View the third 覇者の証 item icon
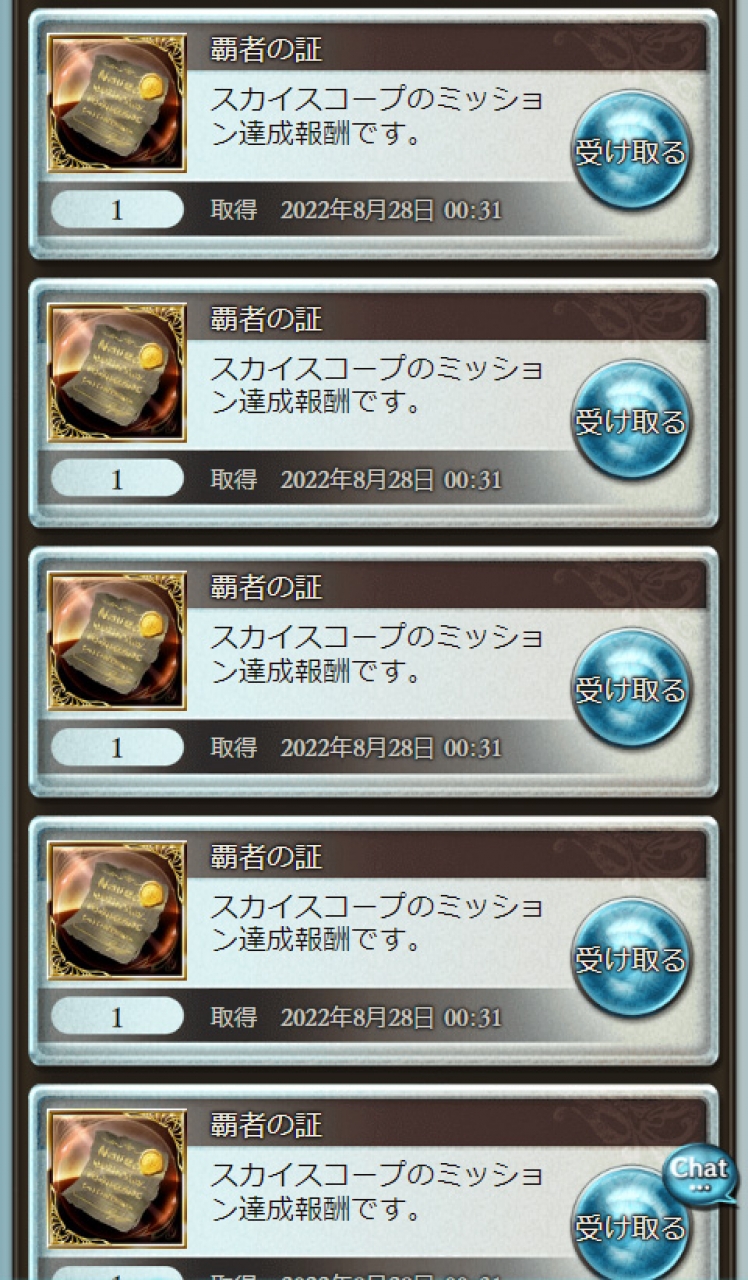 coord(117,641)
